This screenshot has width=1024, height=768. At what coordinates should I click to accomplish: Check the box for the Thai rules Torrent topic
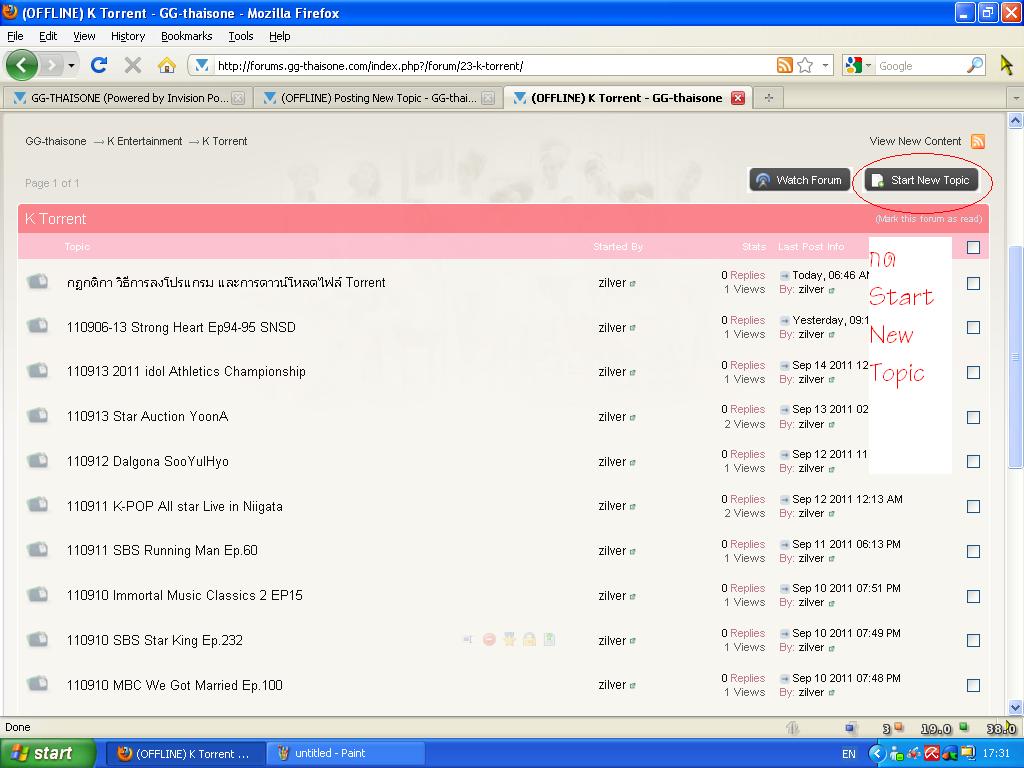click(x=973, y=283)
